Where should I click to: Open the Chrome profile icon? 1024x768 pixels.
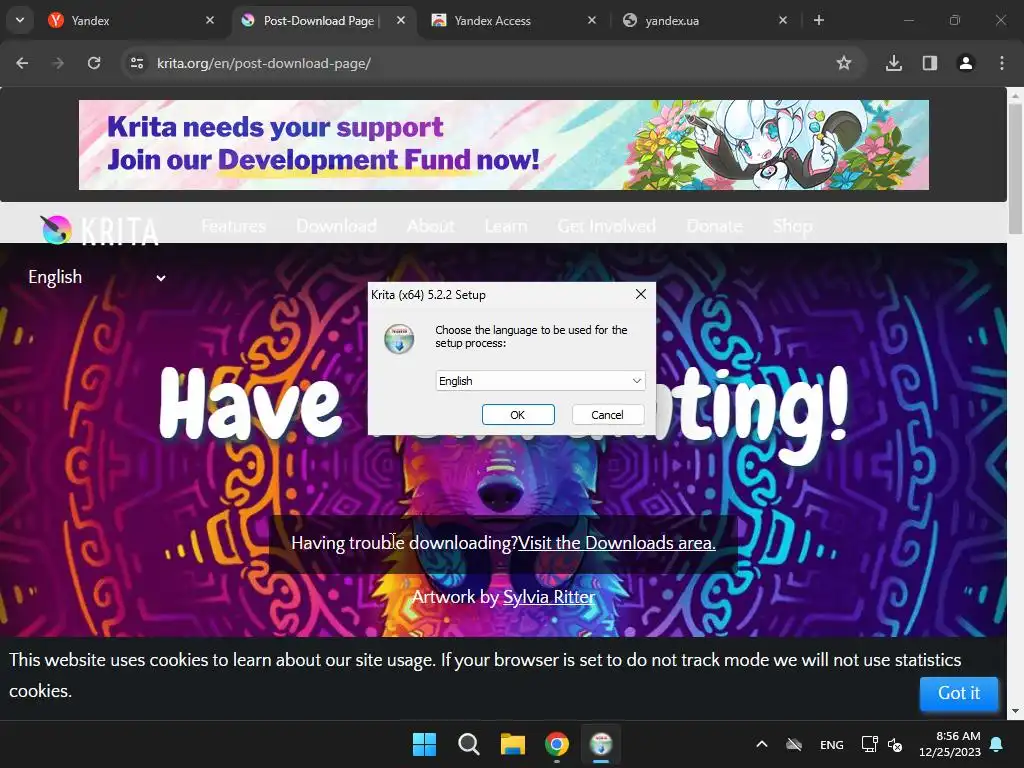coord(966,63)
